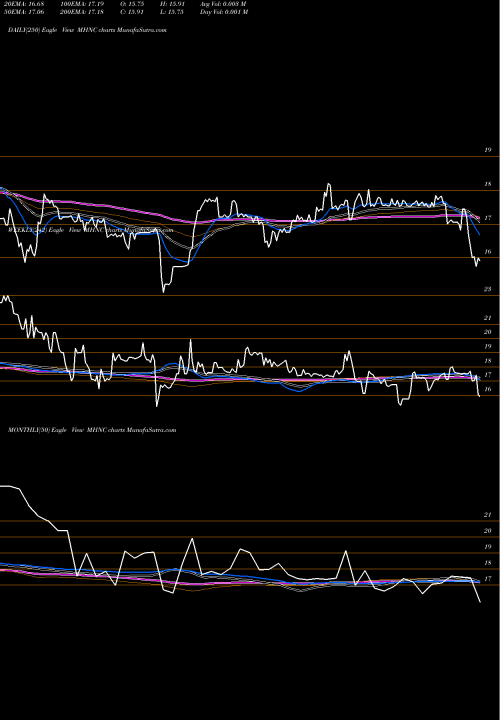
Task: Select the high price H: 15.91
Action: pyautogui.click(x=172, y=4)
